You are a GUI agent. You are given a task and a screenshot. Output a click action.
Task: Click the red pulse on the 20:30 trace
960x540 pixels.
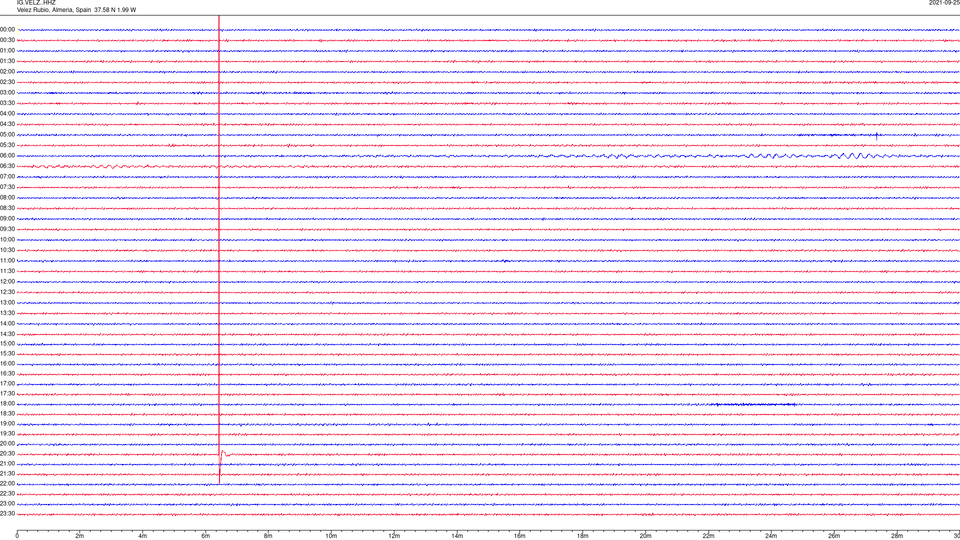coord(224,454)
